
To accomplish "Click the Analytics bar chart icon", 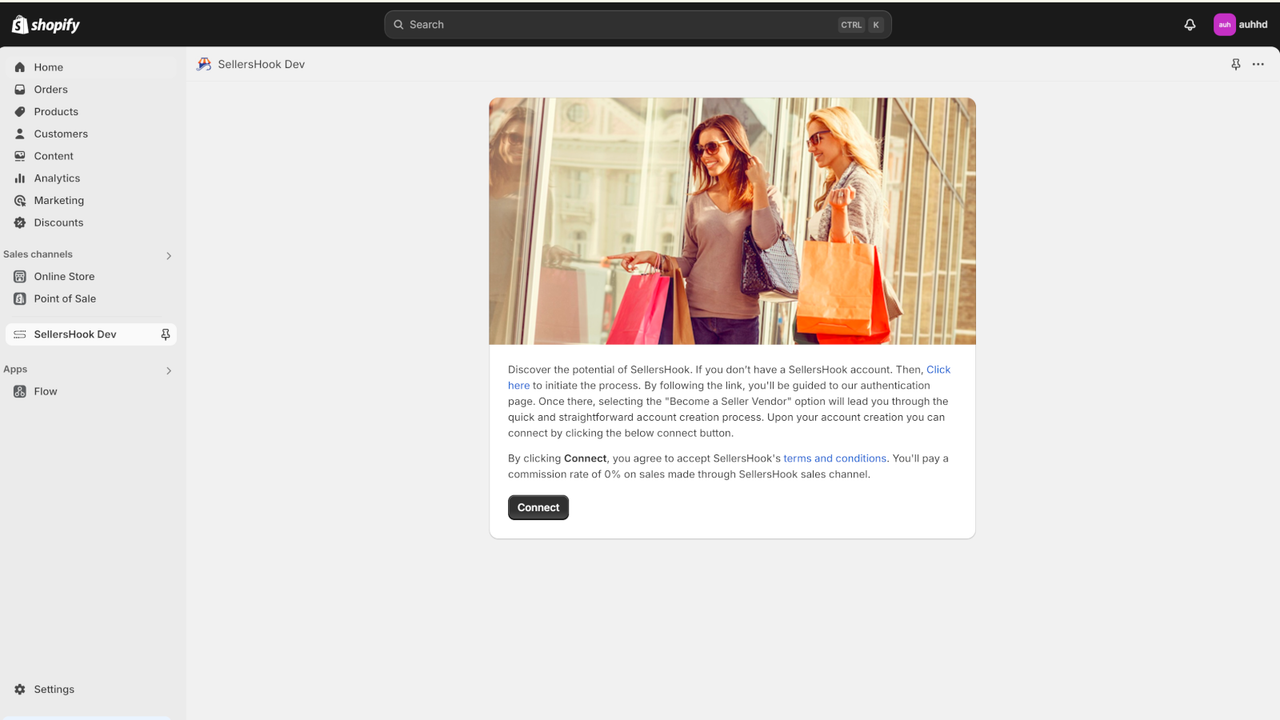I will (x=20, y=178).
